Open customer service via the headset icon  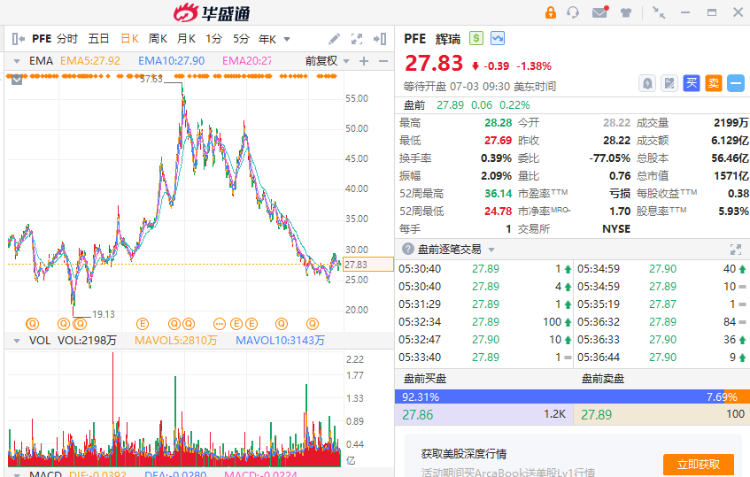573,12
